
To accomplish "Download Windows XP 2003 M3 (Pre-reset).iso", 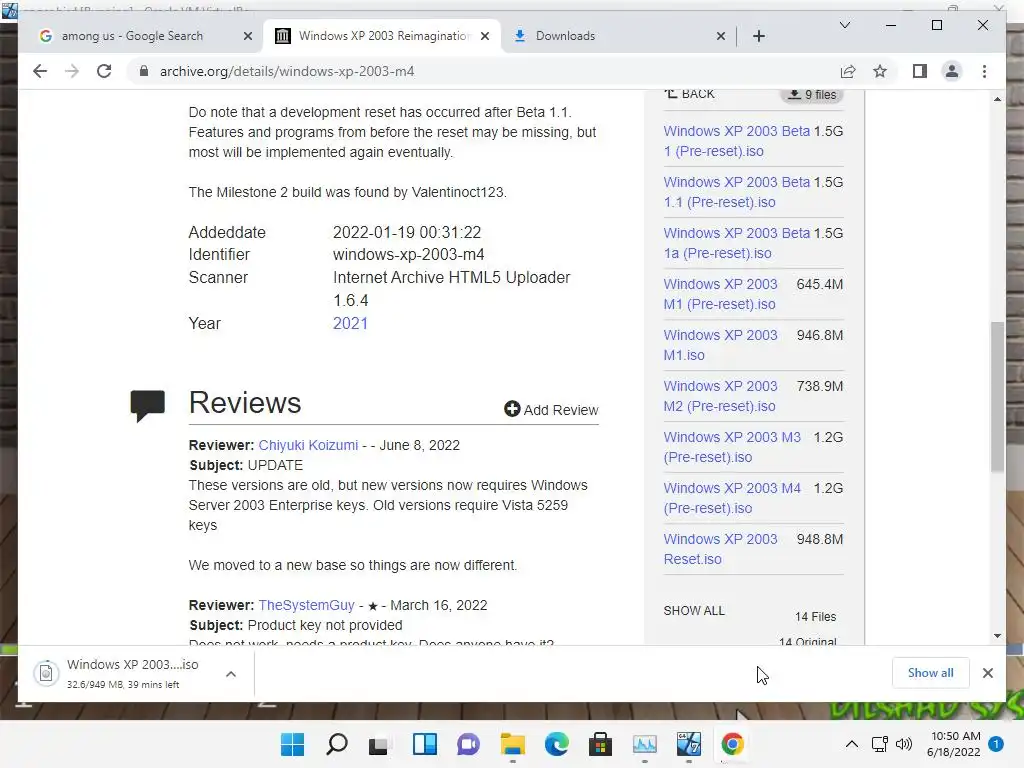I will [732, 447].
